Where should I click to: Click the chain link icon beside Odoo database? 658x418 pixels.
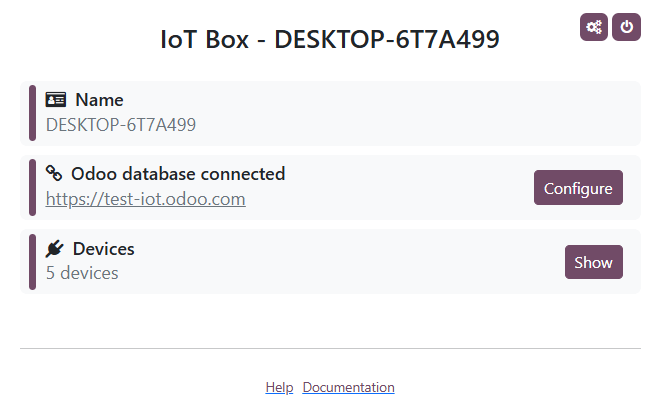(x=55, y=174)
